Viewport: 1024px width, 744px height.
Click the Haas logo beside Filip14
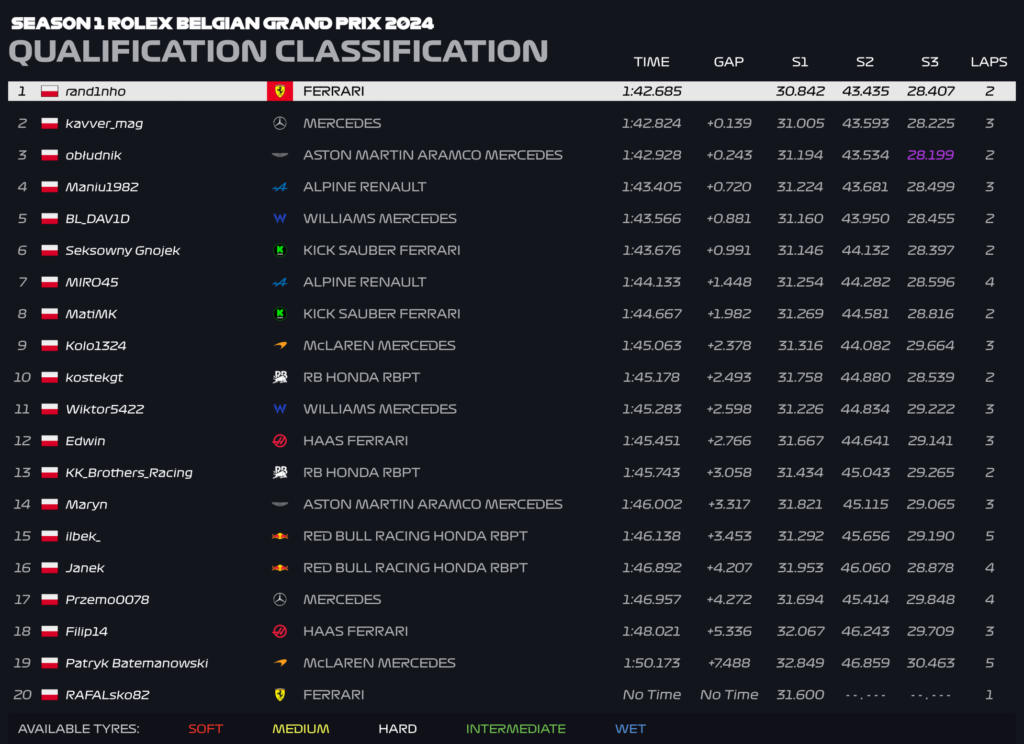pos(280,632)
